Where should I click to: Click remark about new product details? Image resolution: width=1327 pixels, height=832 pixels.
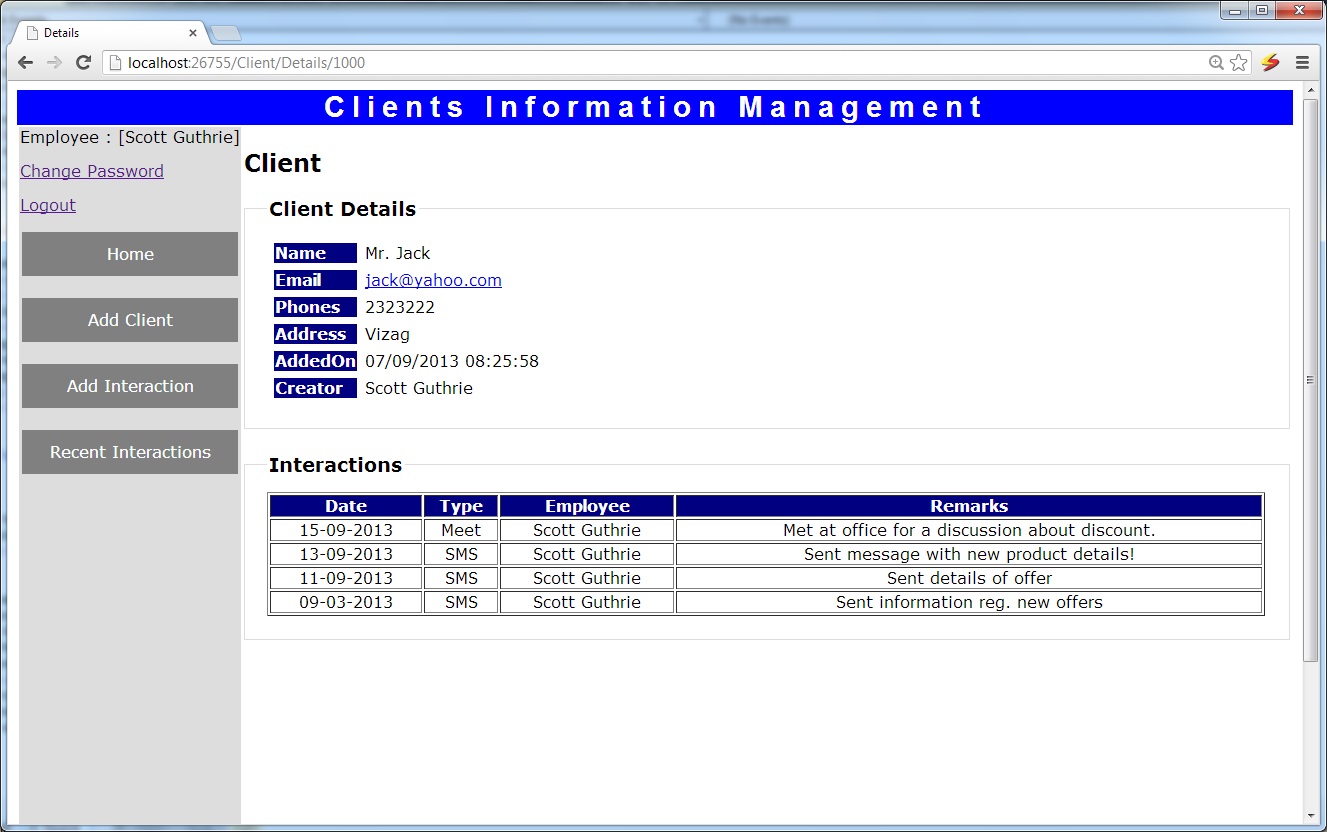point(969,554)
